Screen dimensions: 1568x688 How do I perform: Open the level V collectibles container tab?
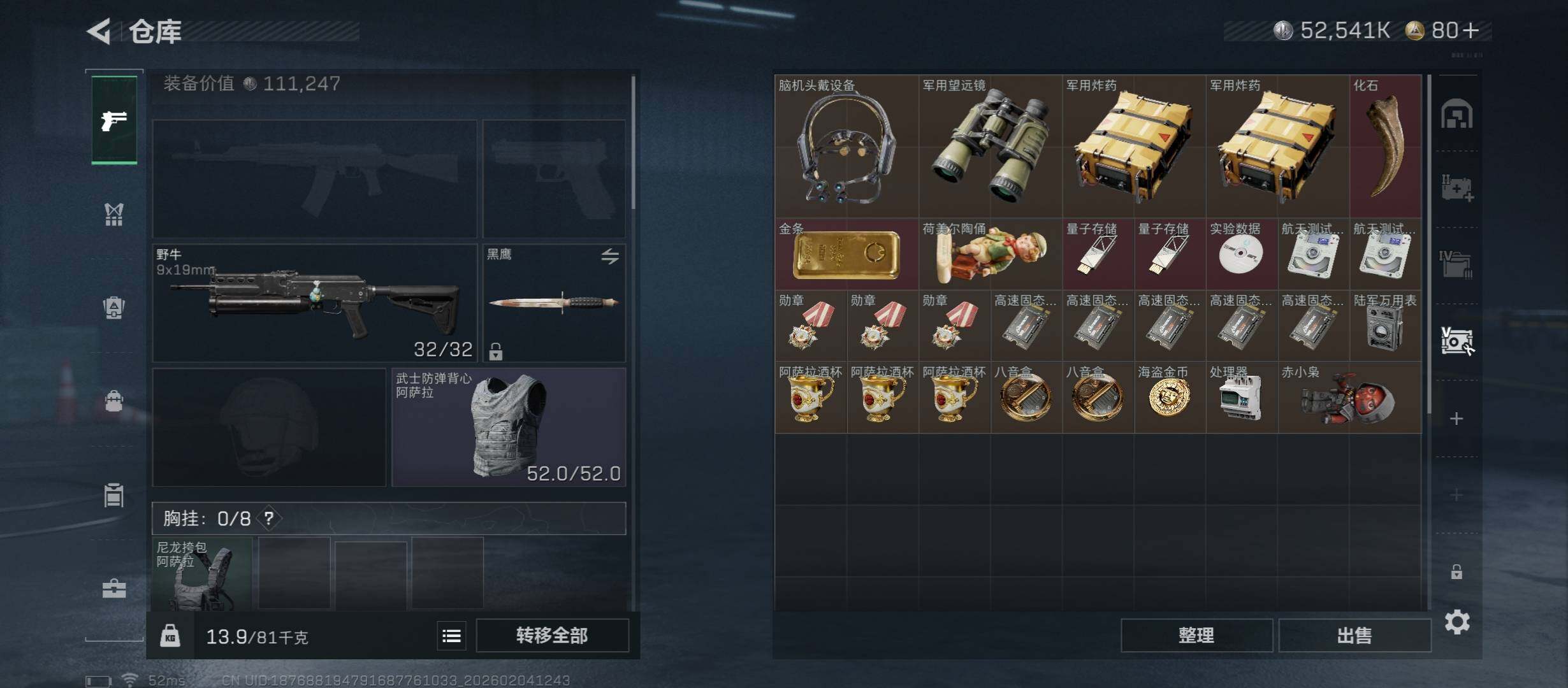coord(1457,341)
